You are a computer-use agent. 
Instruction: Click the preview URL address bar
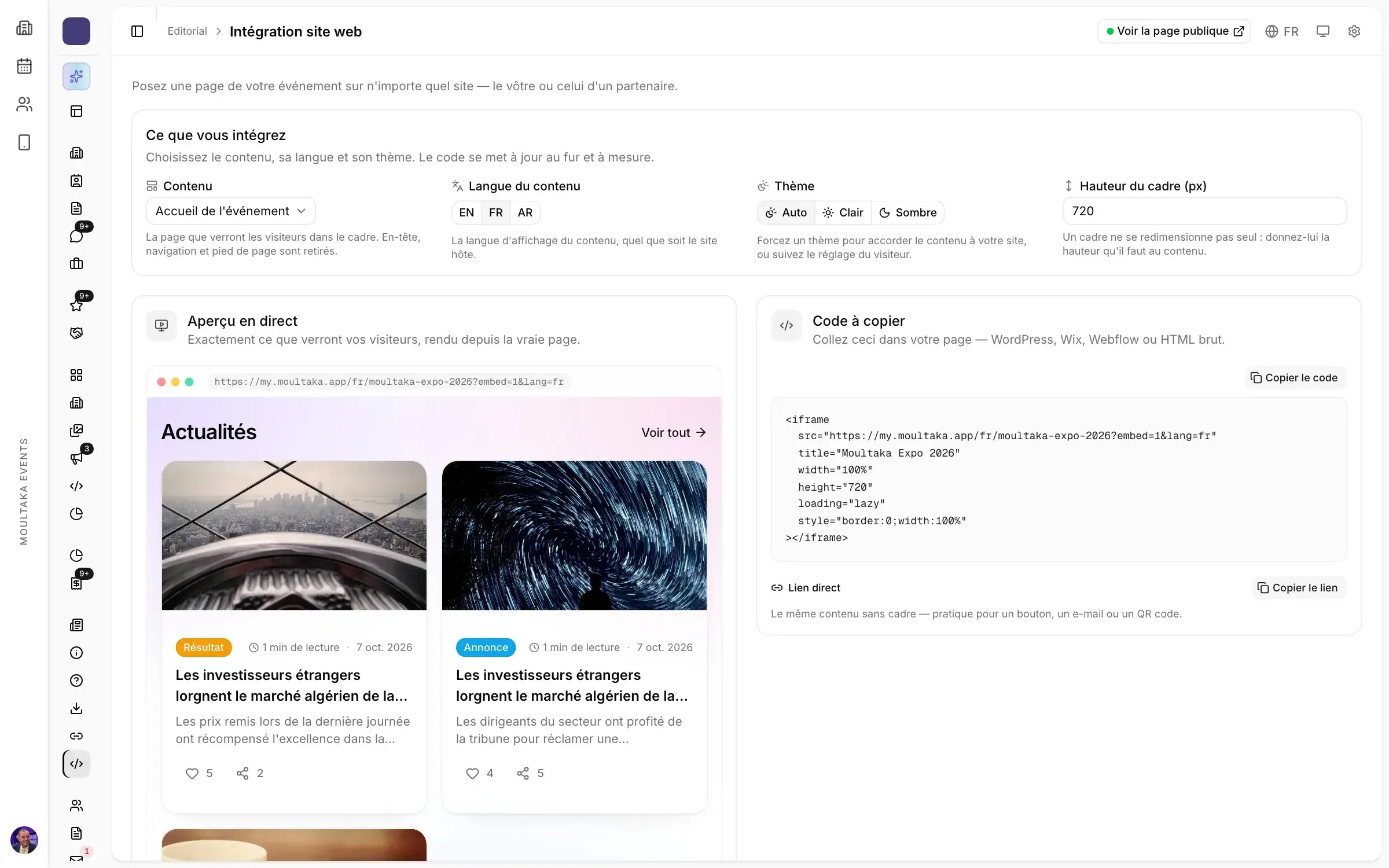click(389, 382)
